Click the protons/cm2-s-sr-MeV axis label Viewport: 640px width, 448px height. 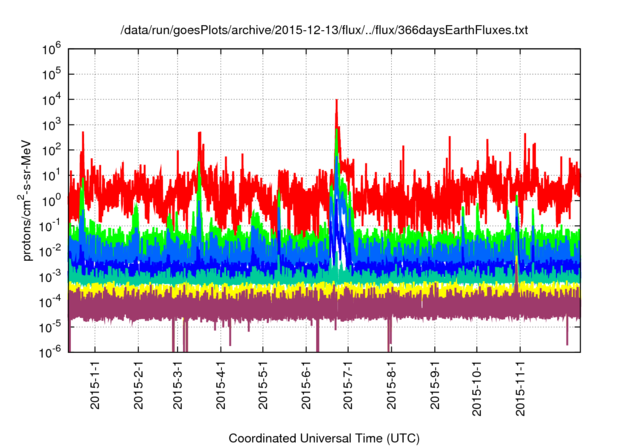coord(25,200)
